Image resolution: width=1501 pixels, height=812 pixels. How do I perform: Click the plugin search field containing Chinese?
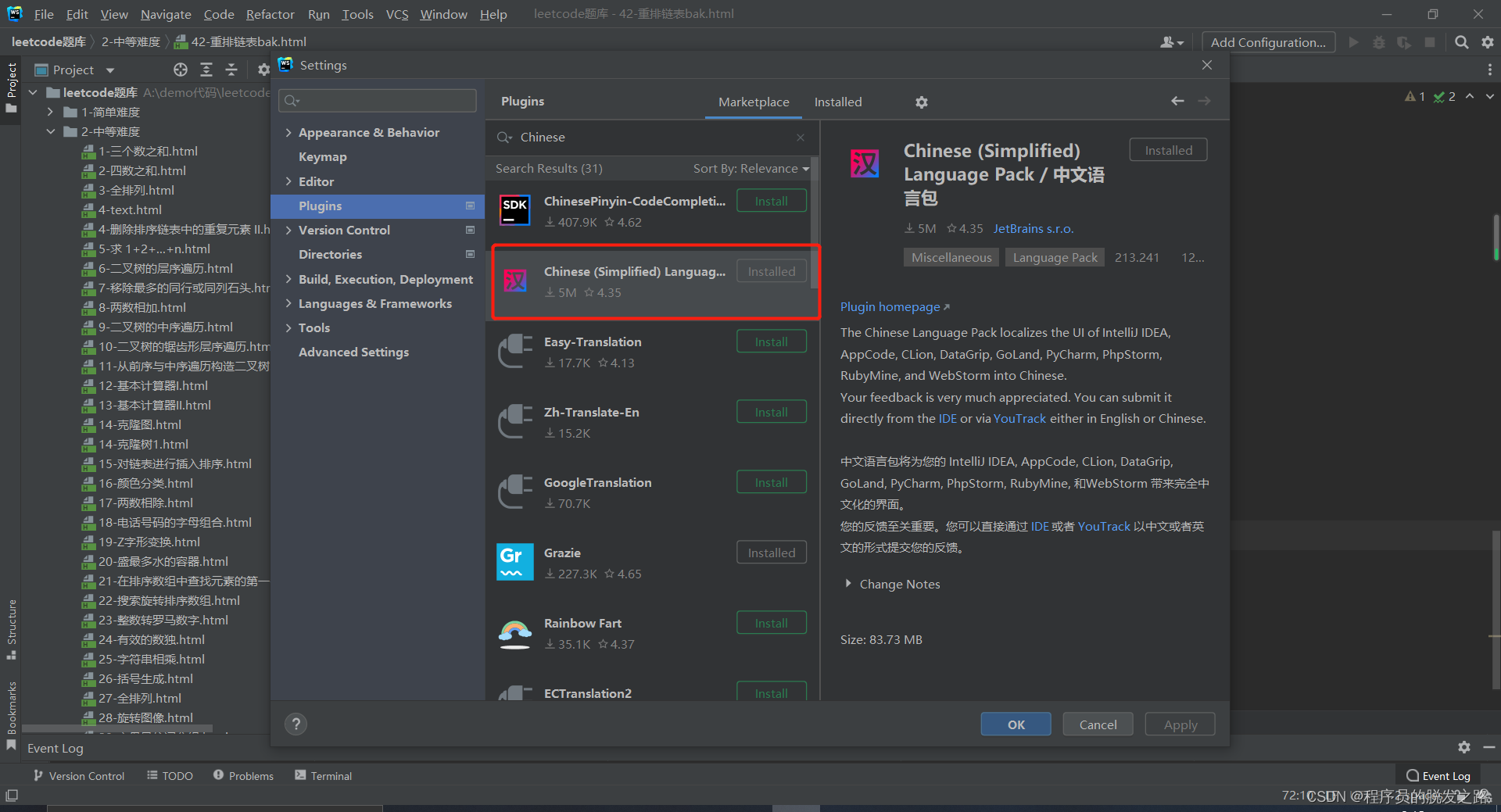pos(652,138)
